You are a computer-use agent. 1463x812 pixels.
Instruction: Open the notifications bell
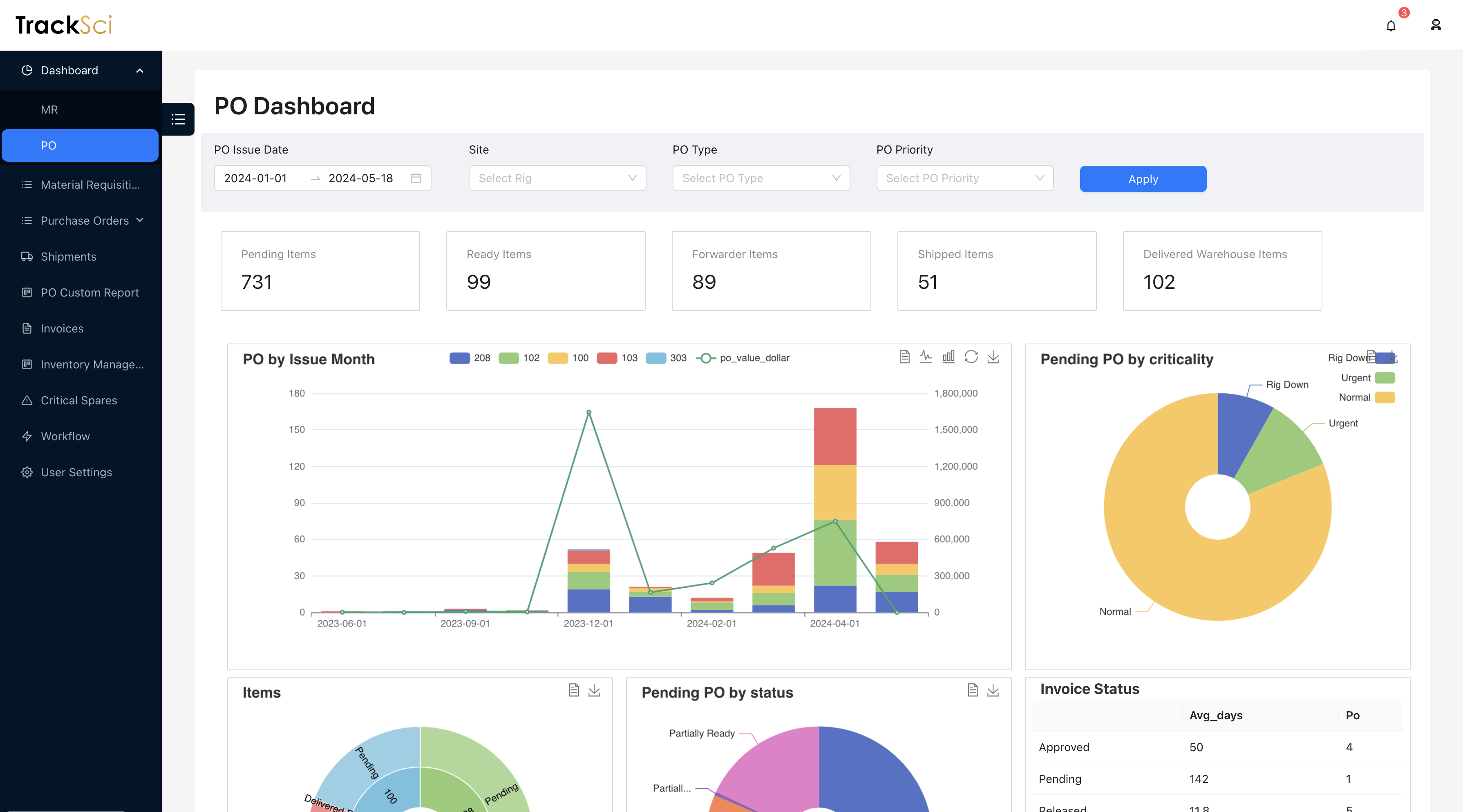point(1391,26)
